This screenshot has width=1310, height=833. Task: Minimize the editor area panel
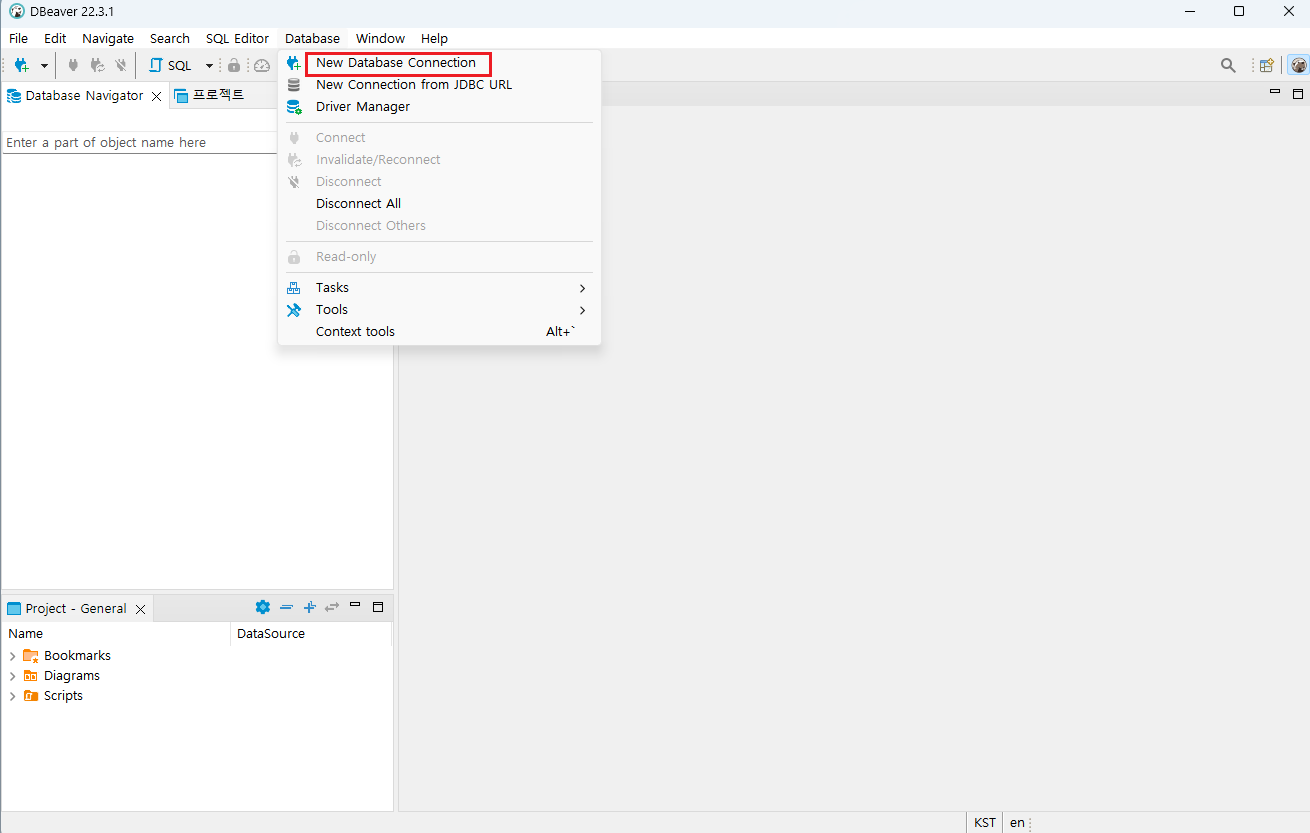pos(1275,92)
